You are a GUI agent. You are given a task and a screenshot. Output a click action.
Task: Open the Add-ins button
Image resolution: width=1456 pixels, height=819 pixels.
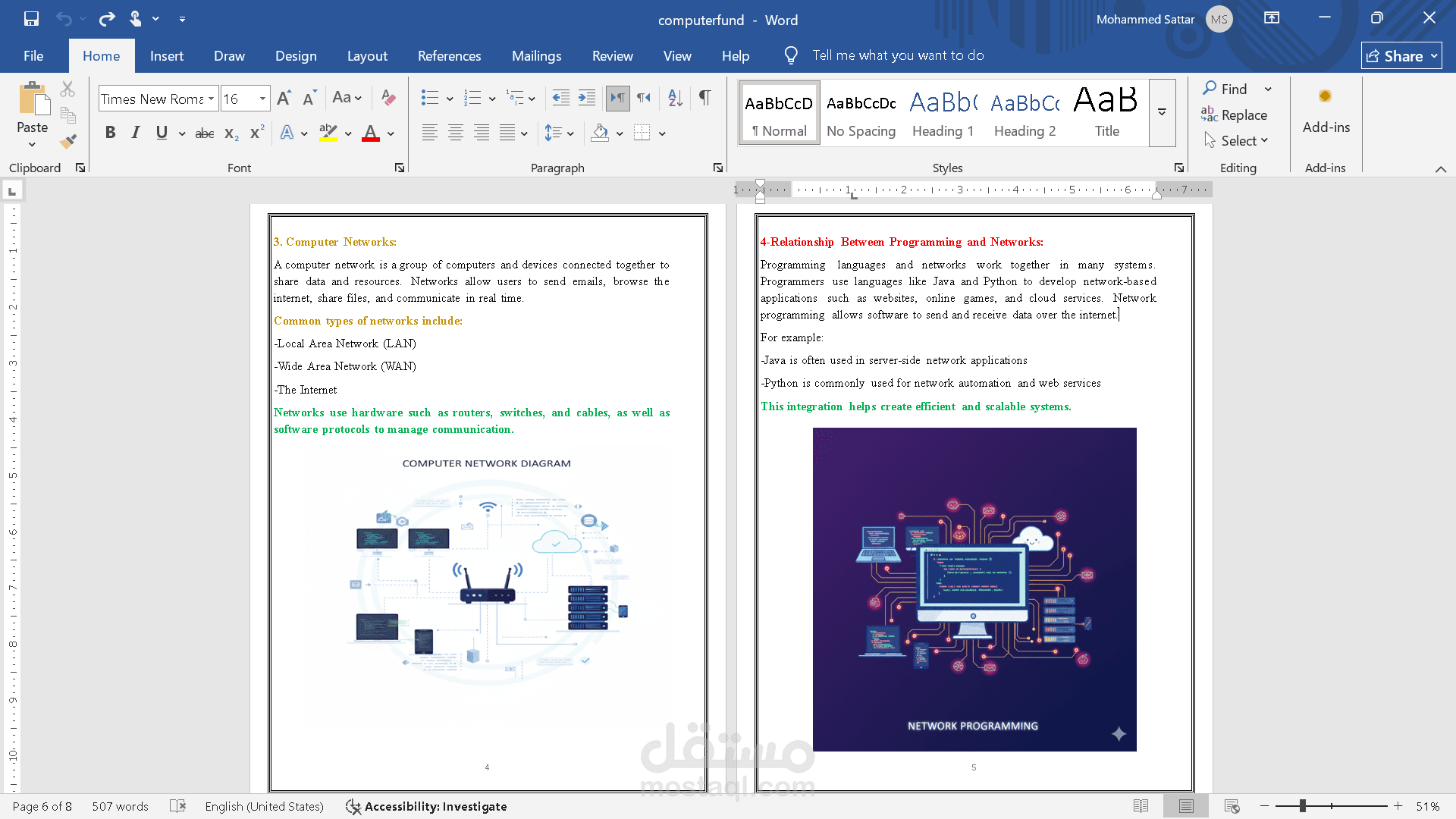[1326, 111]
